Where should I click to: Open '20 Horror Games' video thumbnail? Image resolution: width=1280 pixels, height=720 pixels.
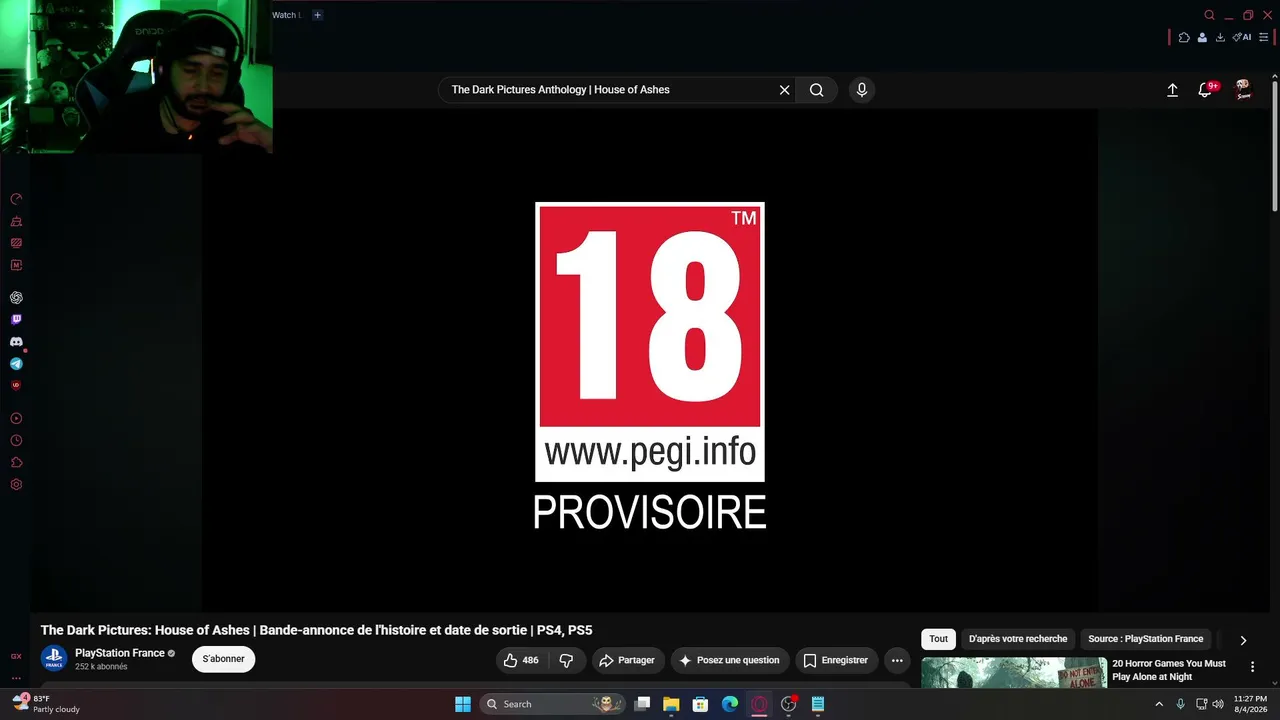pos(1014,673)
